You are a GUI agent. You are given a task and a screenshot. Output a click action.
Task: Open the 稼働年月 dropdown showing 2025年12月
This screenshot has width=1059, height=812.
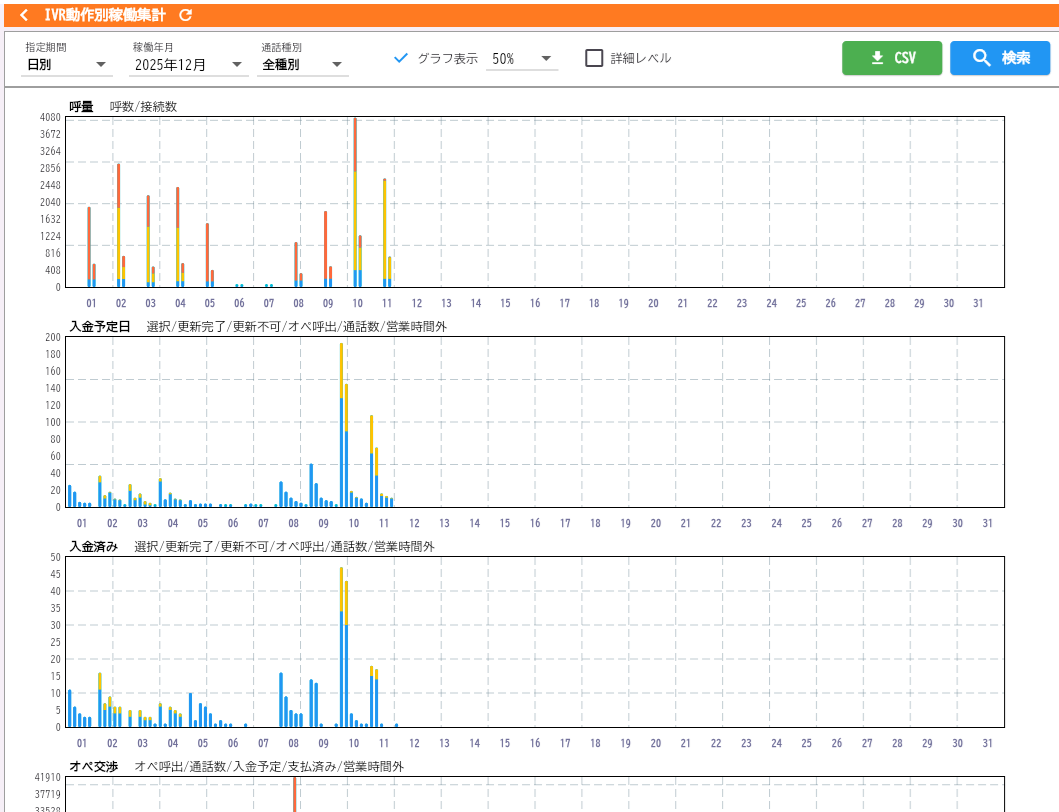(189, 64)
